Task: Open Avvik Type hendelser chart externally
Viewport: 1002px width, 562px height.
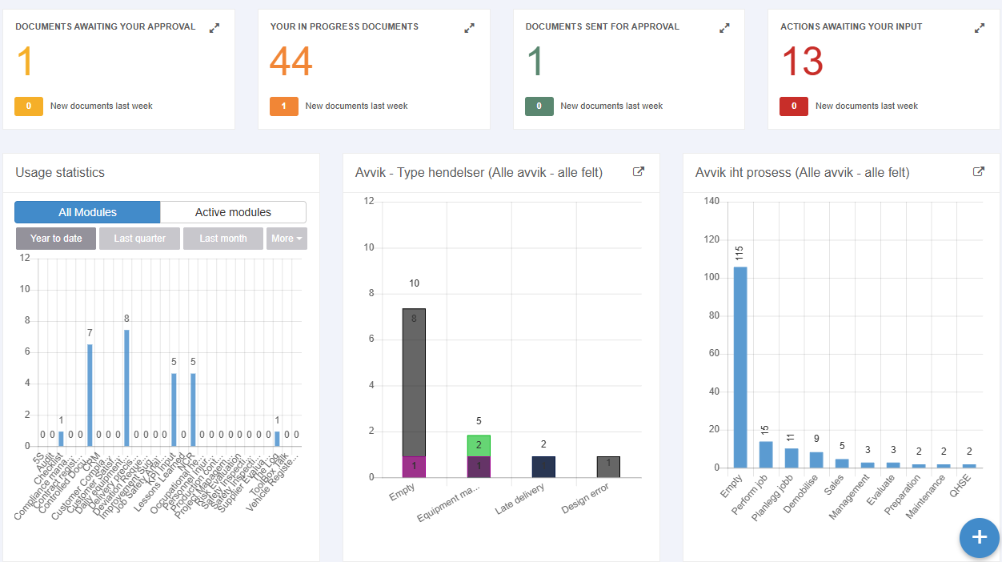Action: click(638, 171)
